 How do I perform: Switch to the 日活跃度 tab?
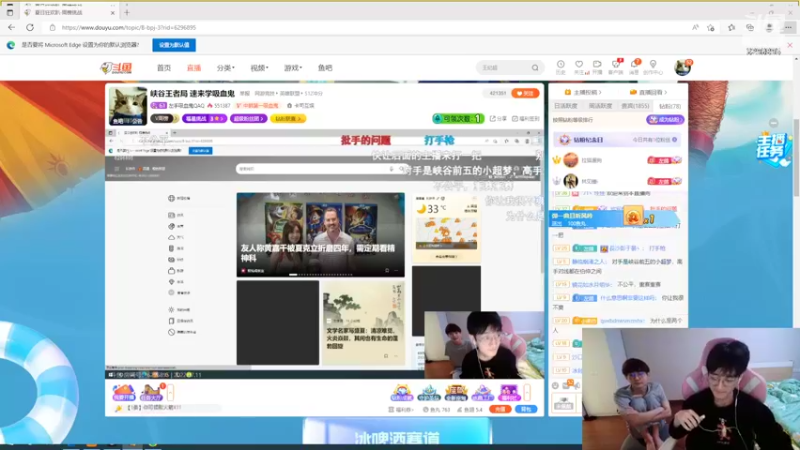566,106
